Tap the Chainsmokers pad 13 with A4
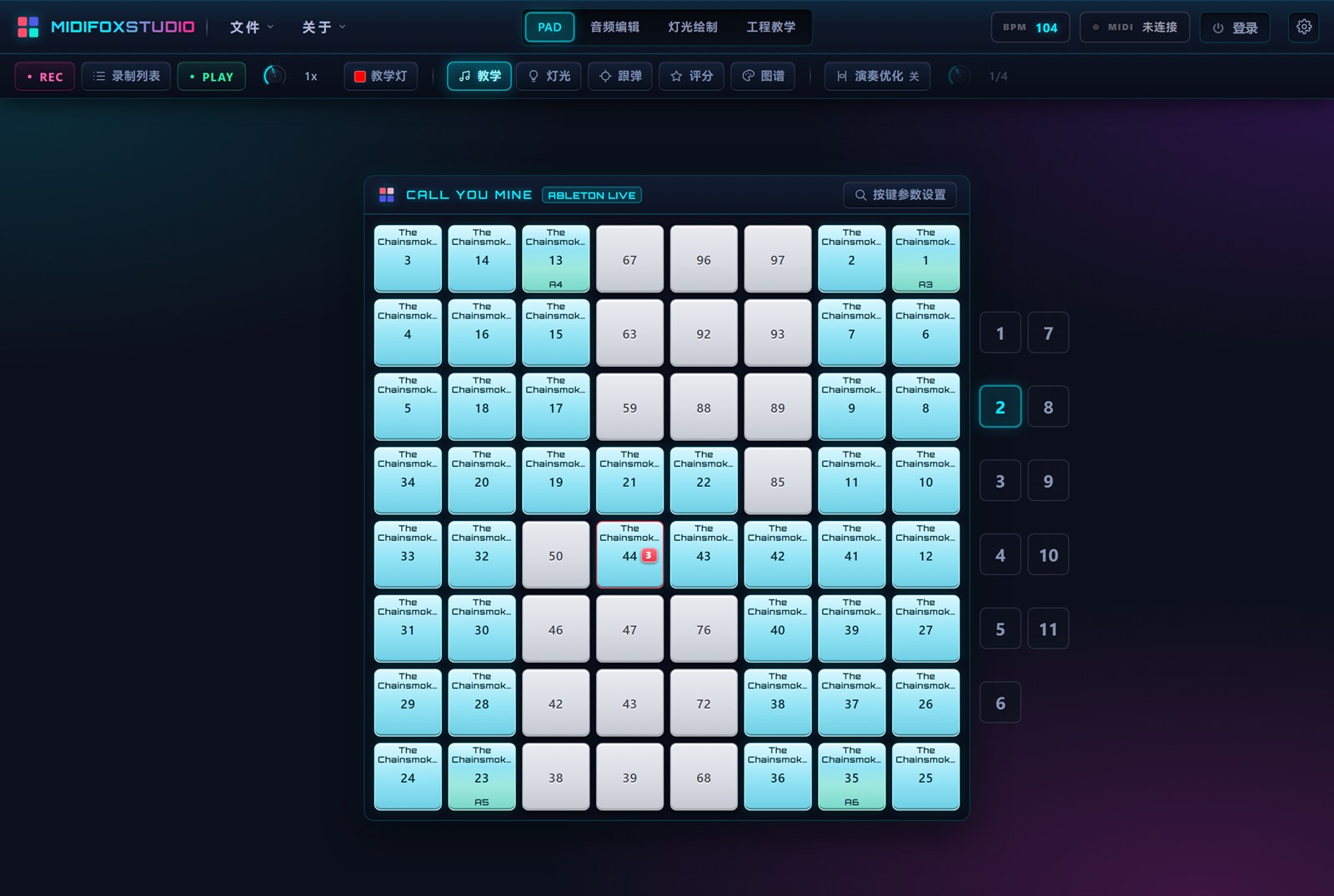 click(556, 259)
